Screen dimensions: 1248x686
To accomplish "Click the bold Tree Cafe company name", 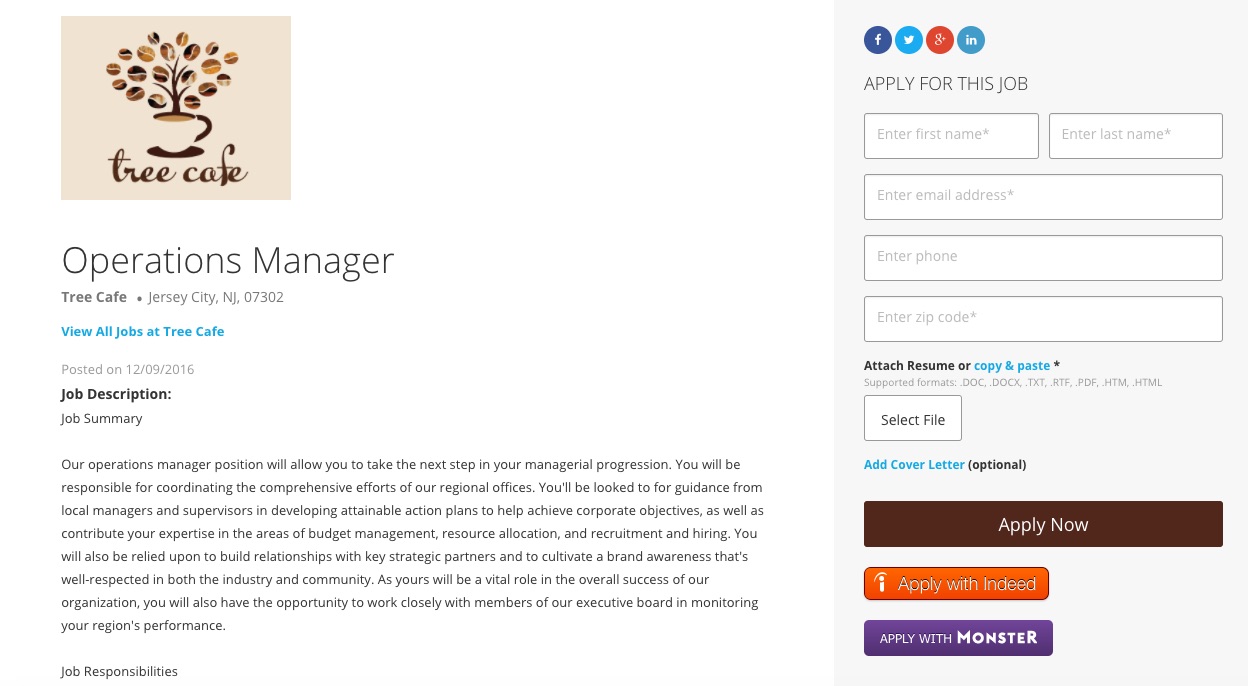I will click(x=94, y=297).
